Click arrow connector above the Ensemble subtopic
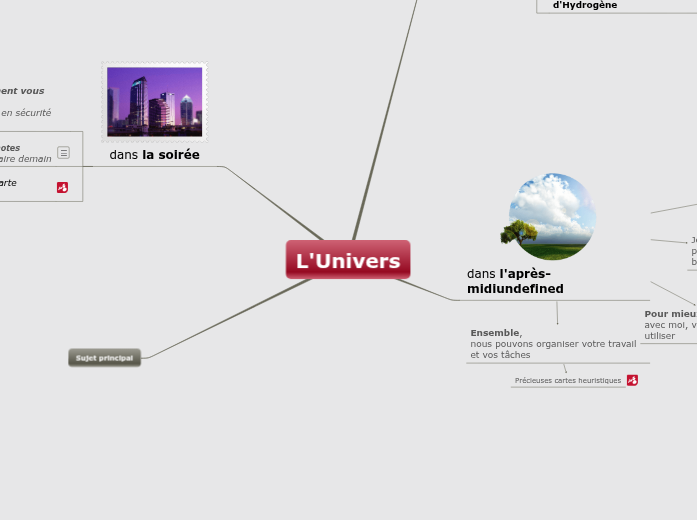697x520 pixels. pos(557,313)
